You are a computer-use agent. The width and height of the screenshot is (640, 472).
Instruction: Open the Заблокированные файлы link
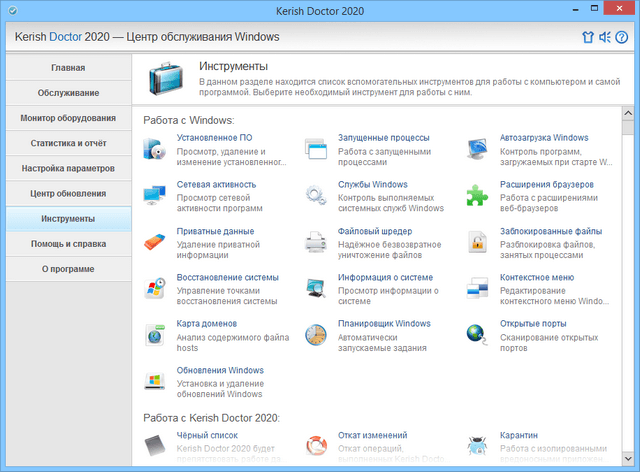tap(551, 231)
